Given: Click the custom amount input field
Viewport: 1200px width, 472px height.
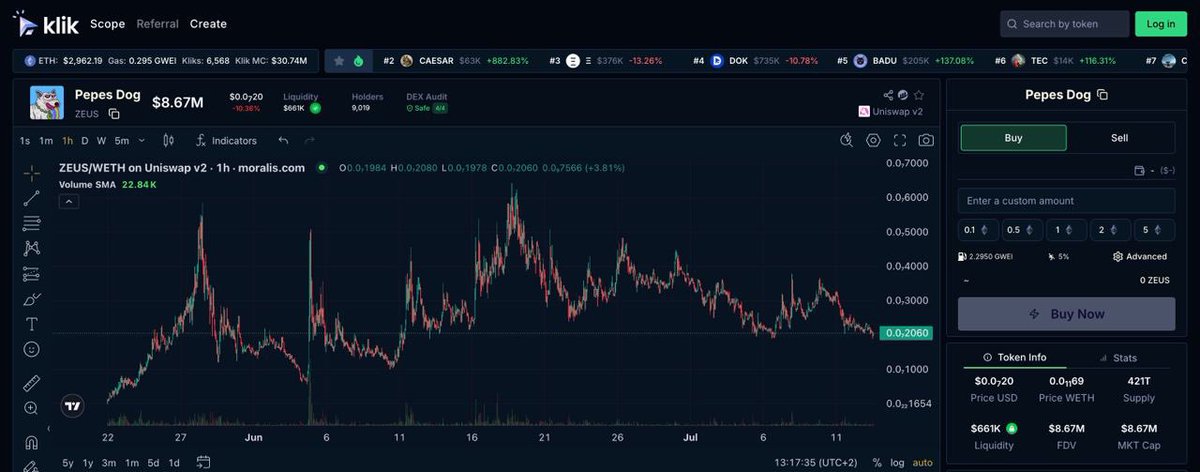Looking at the screenshot, I should pyautogui.click(x=1066, y=200).
